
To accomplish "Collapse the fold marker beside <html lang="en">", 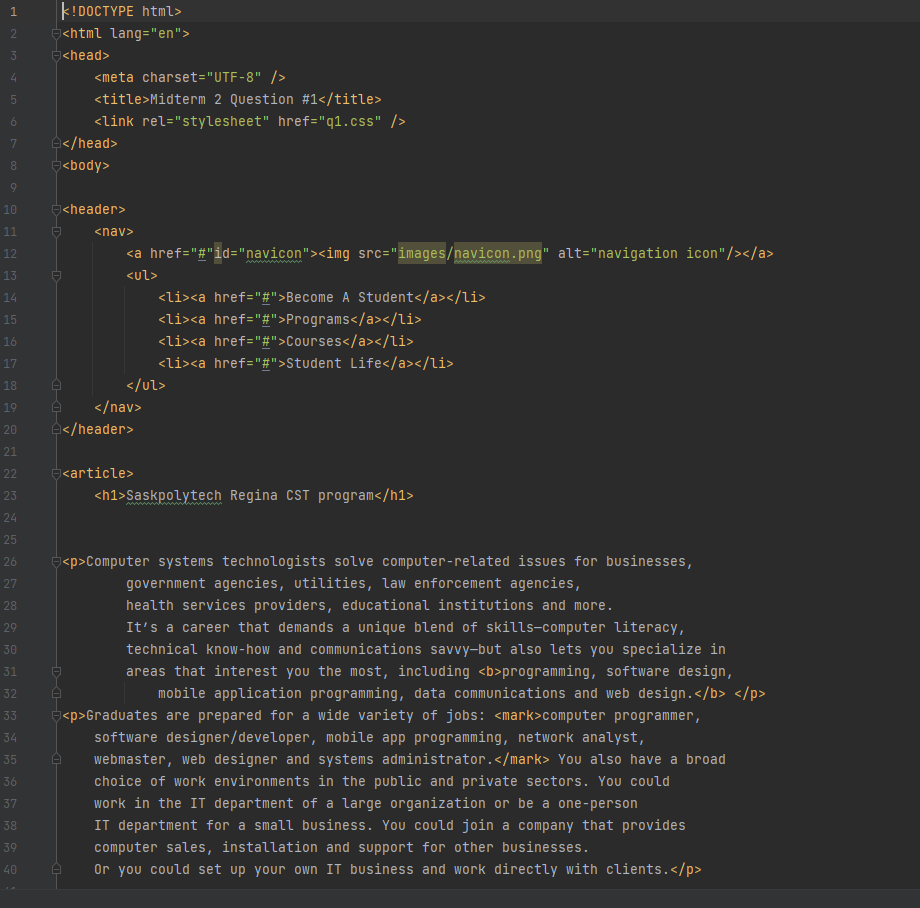I will [x=56, y=34].
